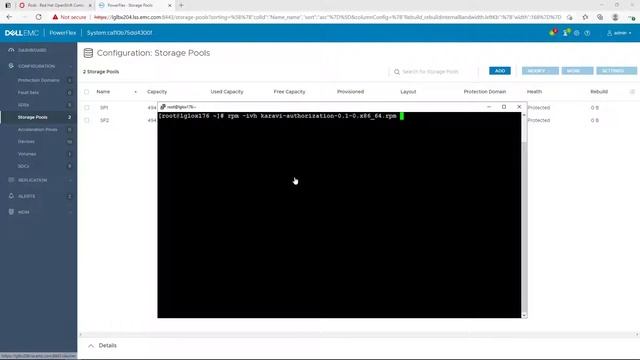Open Devices in sidebar
The width and height of the screenshot is (640, 360).
pyautogui.click(x=26, y=142)
